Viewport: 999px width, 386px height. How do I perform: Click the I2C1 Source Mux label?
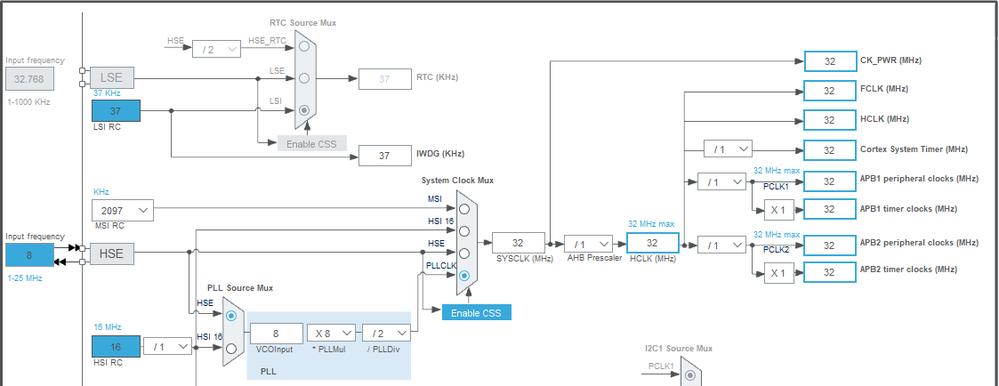(679, 348)
